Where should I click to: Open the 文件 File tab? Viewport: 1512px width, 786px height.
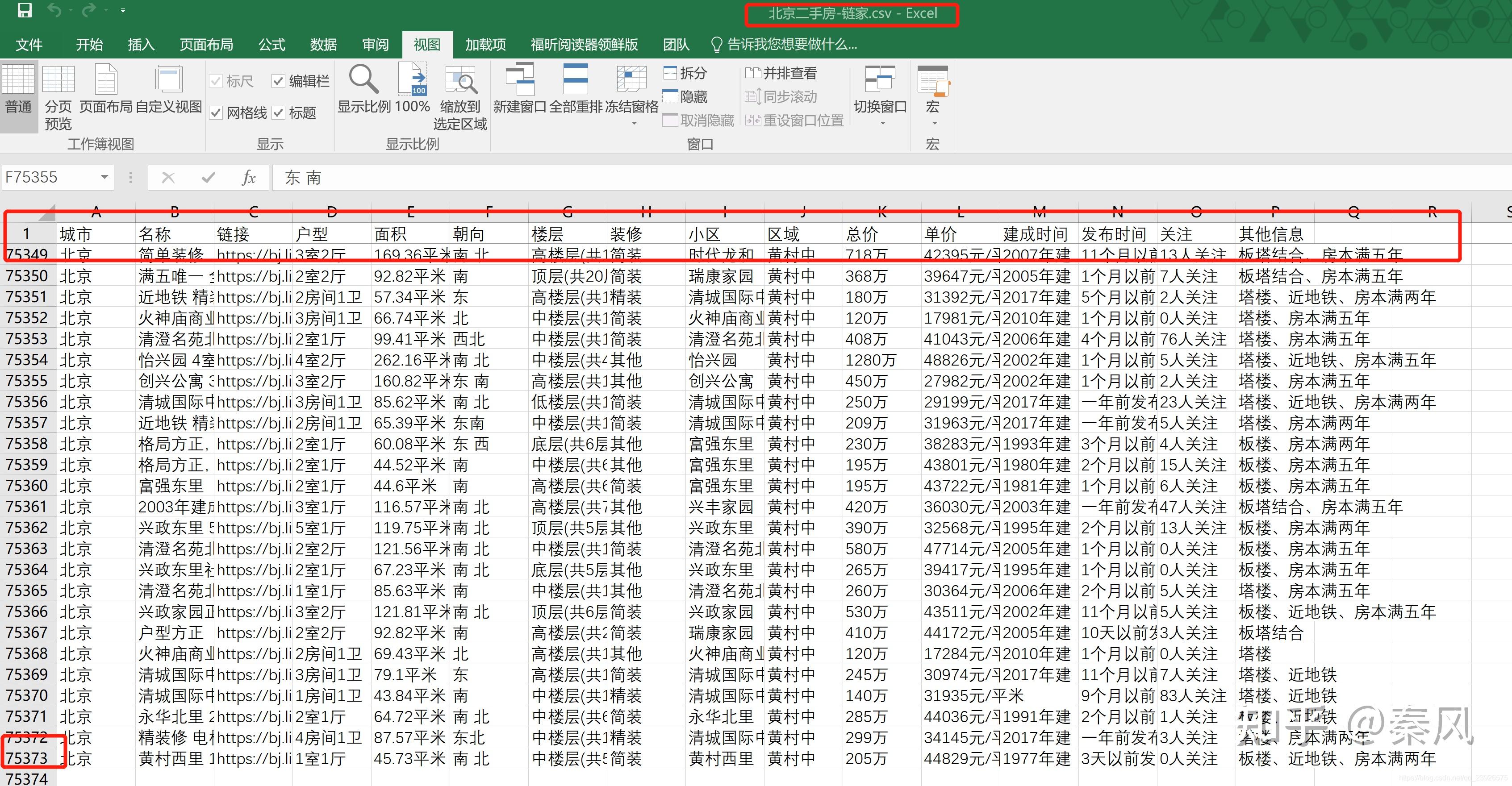(29, 45)
